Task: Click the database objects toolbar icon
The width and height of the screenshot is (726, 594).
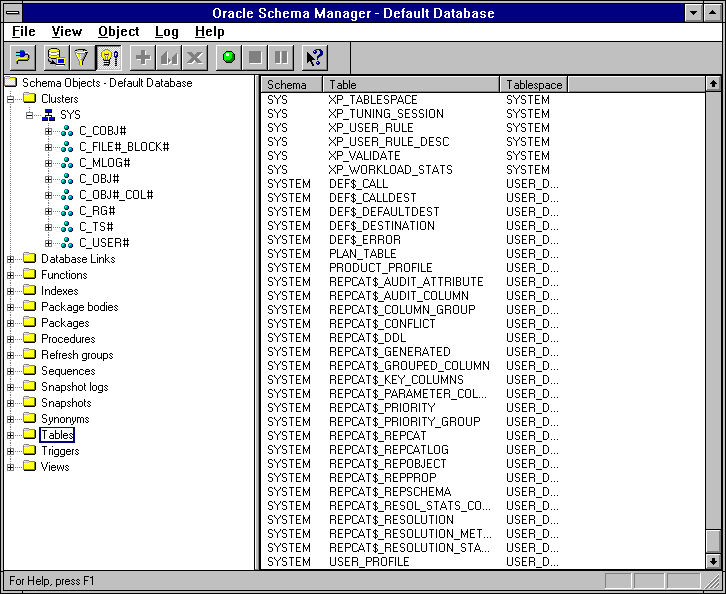Action: tap(56, 57)
